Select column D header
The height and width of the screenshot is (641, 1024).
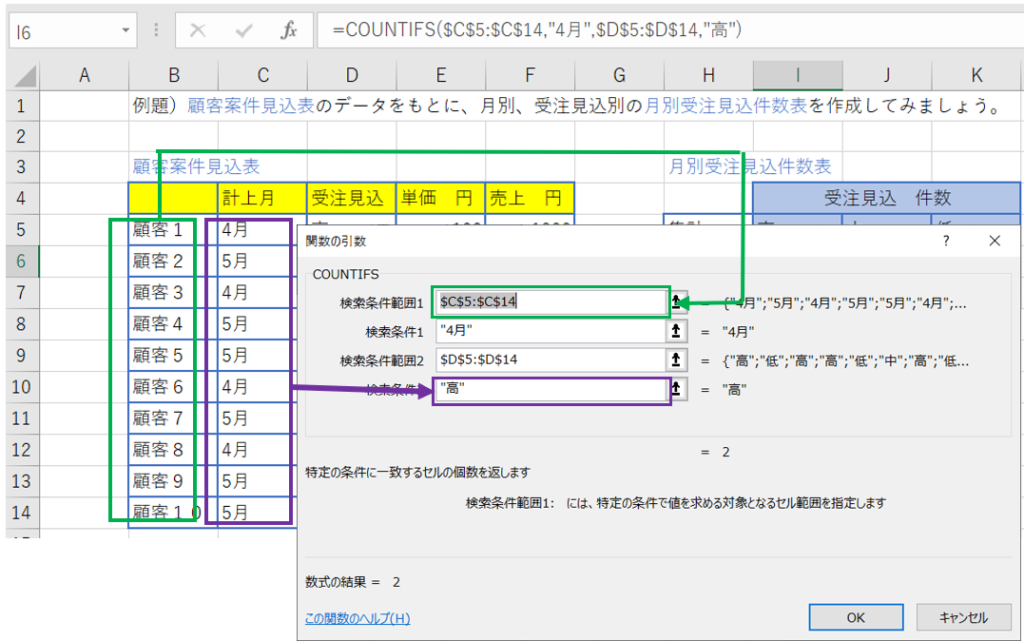(351, 74)
